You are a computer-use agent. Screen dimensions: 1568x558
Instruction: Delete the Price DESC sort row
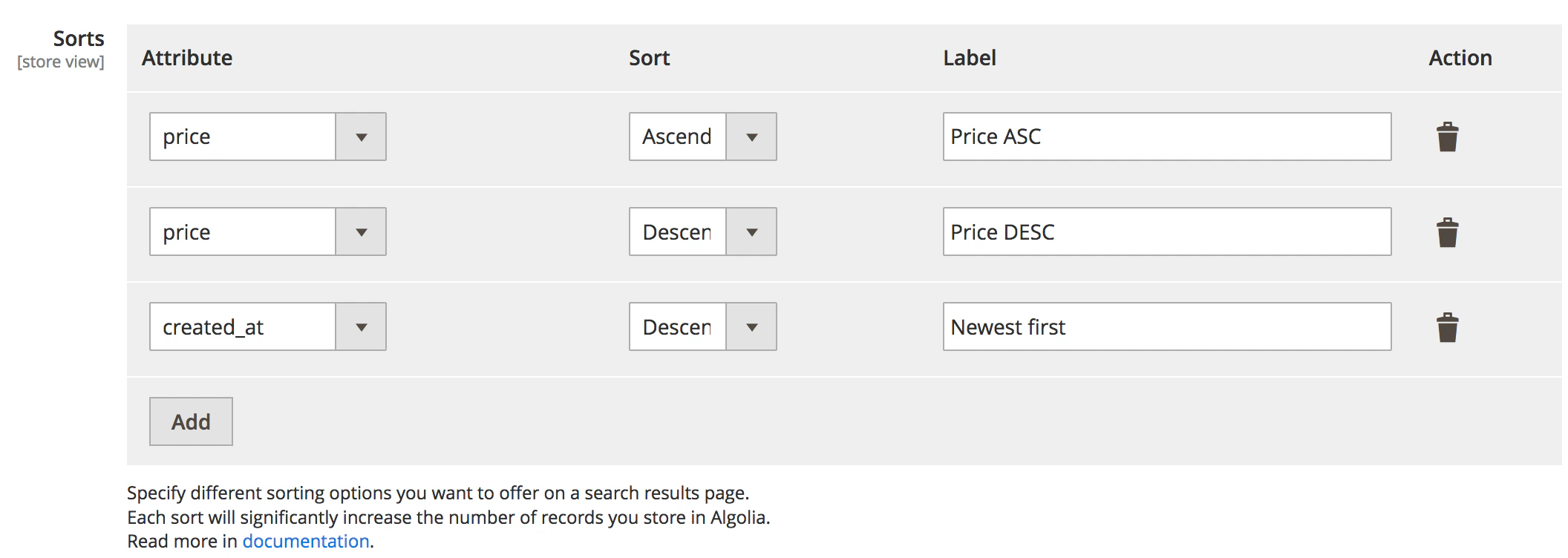point(1446,232)
